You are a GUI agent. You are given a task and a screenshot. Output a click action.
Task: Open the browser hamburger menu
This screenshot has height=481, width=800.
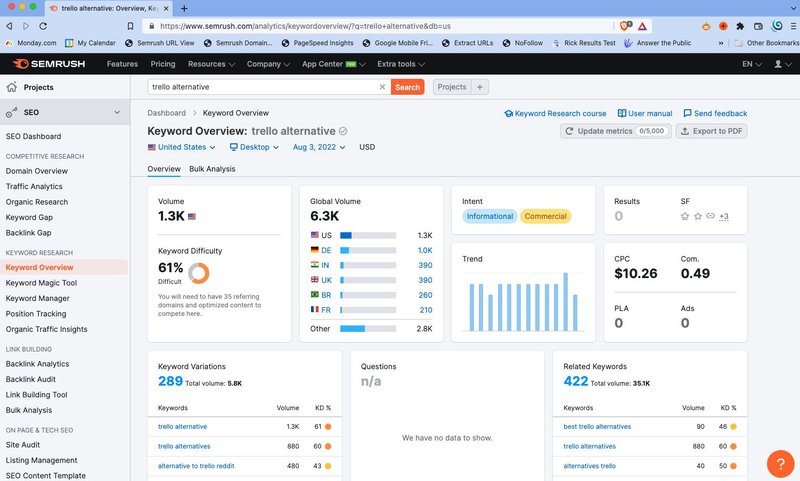click(x=794, y=26)
